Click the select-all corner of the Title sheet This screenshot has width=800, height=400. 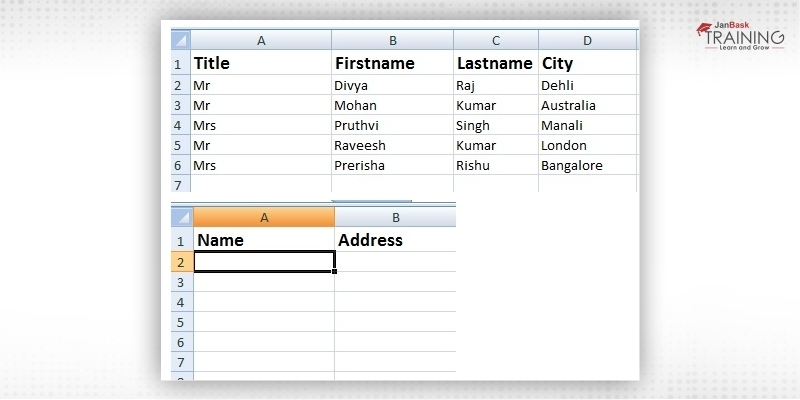tap(181, 40)
